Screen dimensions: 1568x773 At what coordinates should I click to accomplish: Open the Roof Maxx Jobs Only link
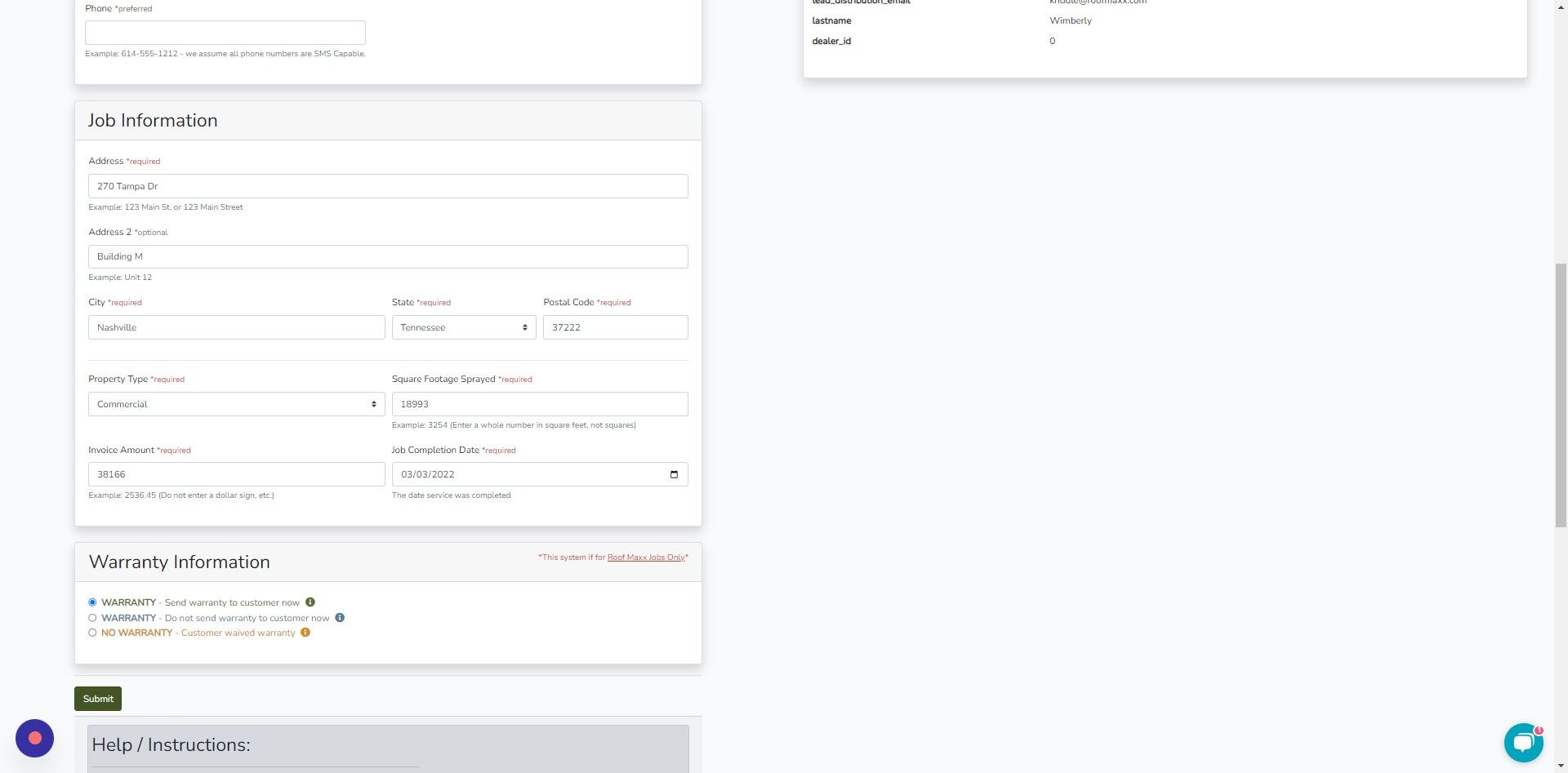646,558
